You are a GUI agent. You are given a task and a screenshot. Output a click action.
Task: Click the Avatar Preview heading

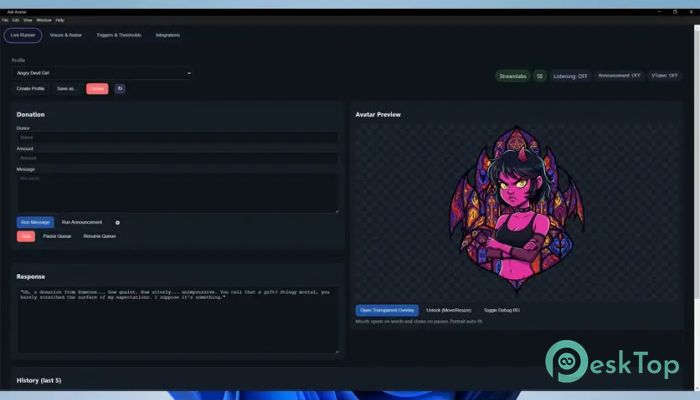coord(378,114)
